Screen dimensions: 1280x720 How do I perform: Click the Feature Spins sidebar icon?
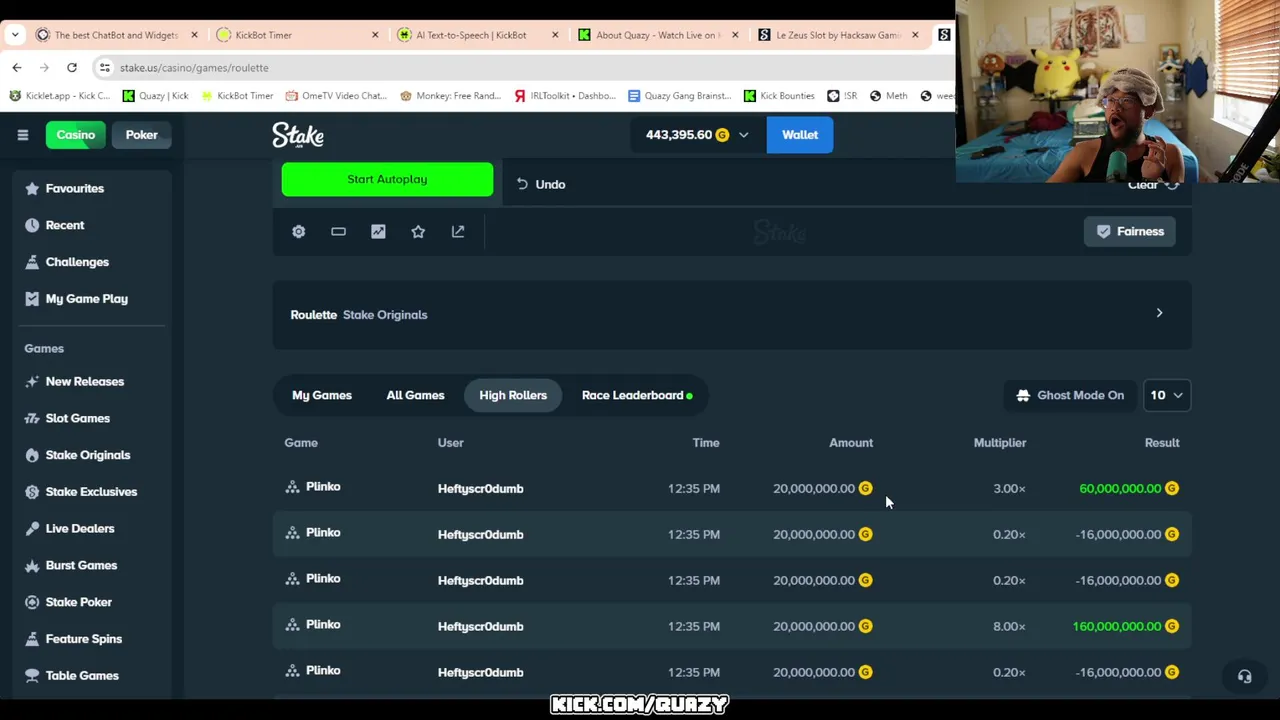pos(32,639)
